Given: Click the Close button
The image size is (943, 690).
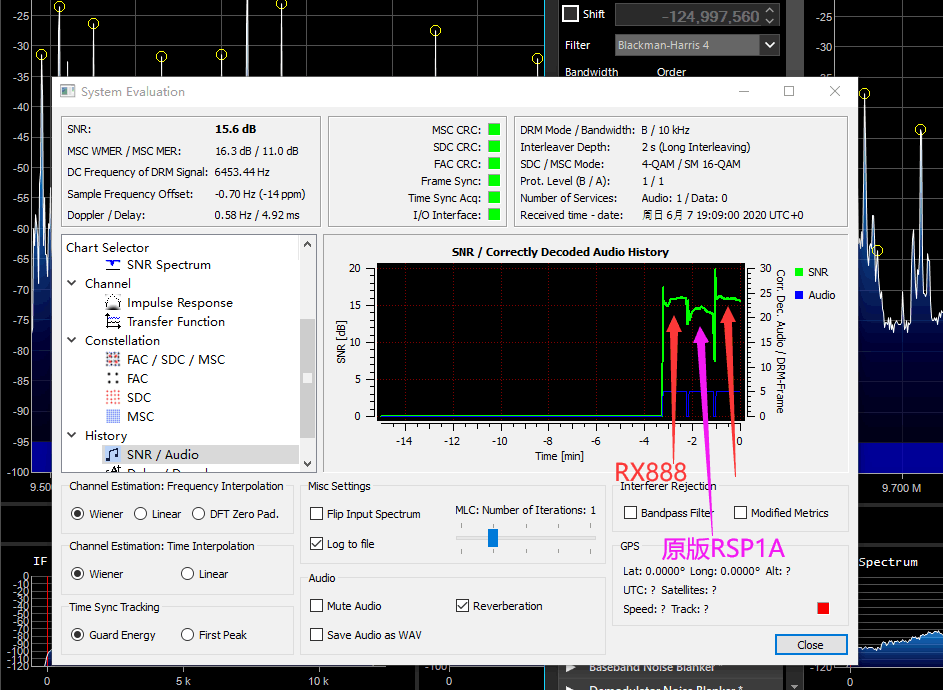Looking at the screenshot, I should click(810, 645).
